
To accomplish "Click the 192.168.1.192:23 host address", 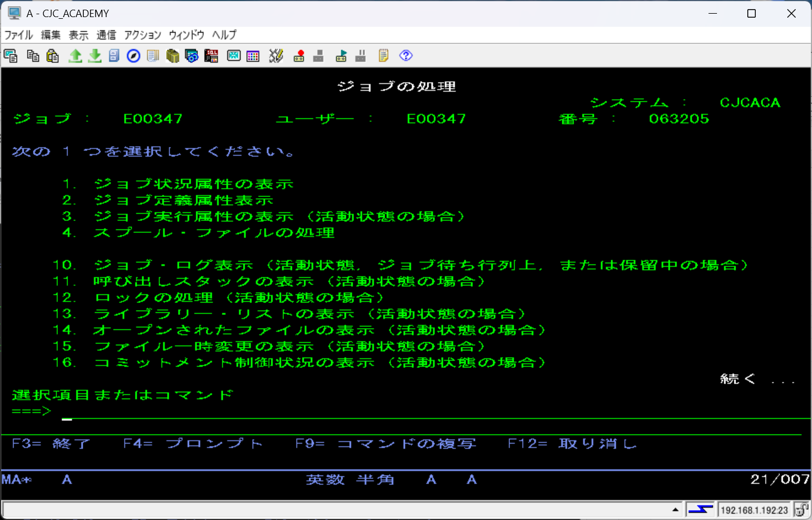I will (x=754, y=511).
